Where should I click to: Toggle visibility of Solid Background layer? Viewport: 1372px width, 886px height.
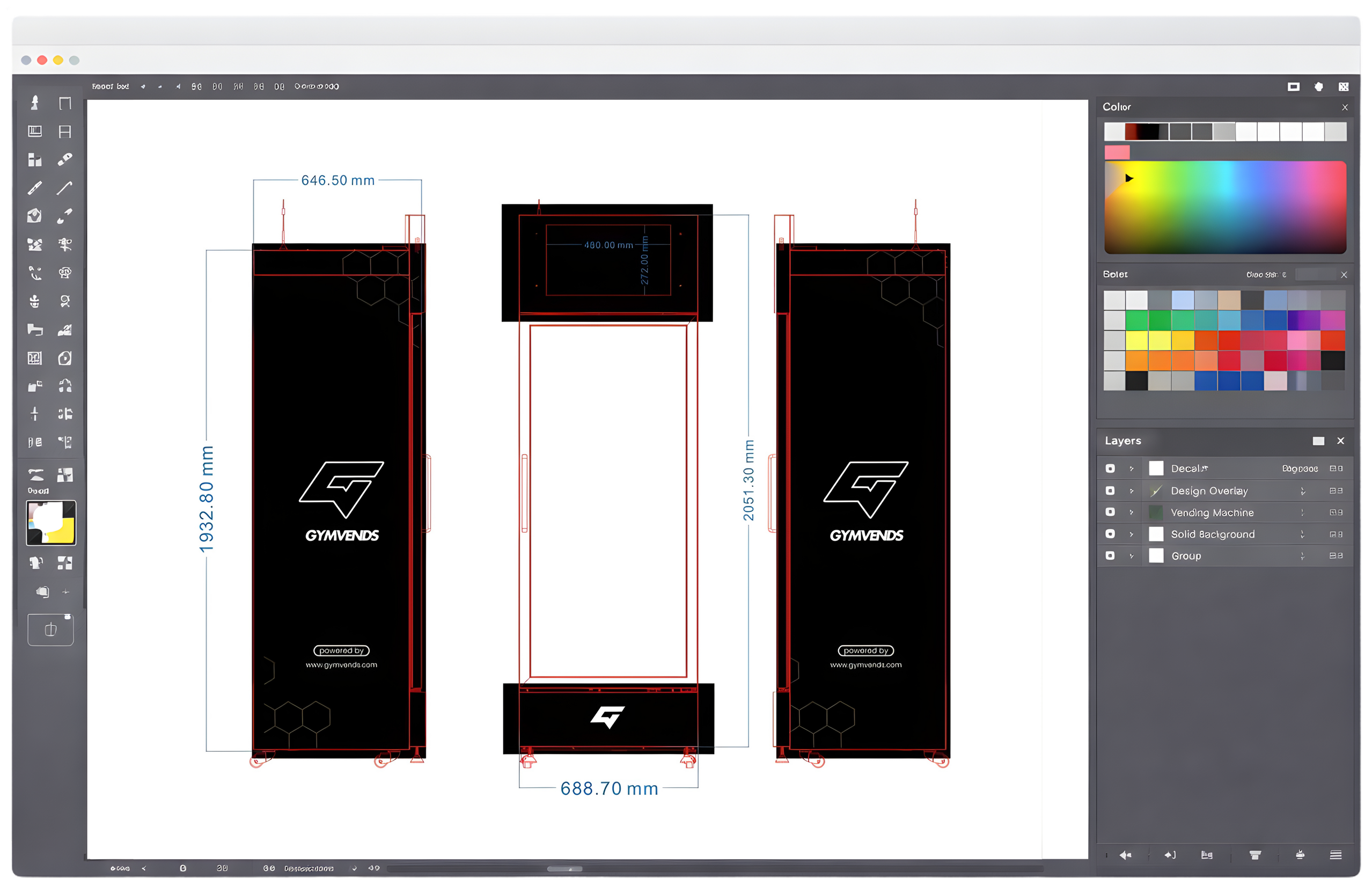click(1110, 534)
